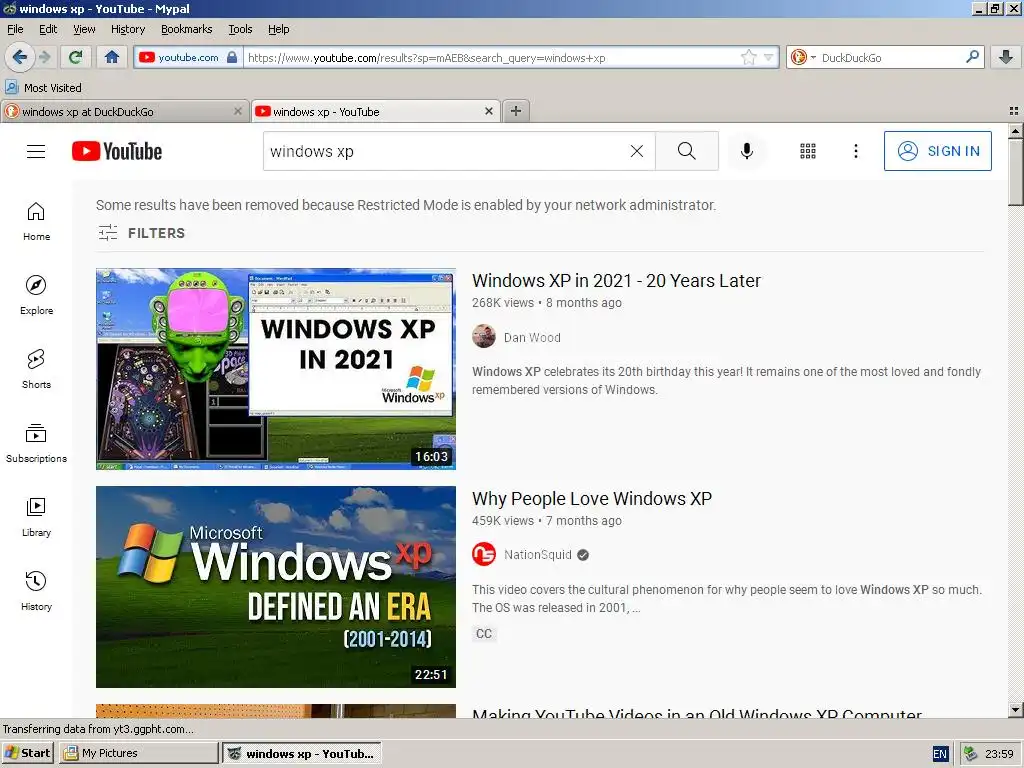Click the EN language indicator
This screenshot has width=1024, height=768.
coord(940,754)
